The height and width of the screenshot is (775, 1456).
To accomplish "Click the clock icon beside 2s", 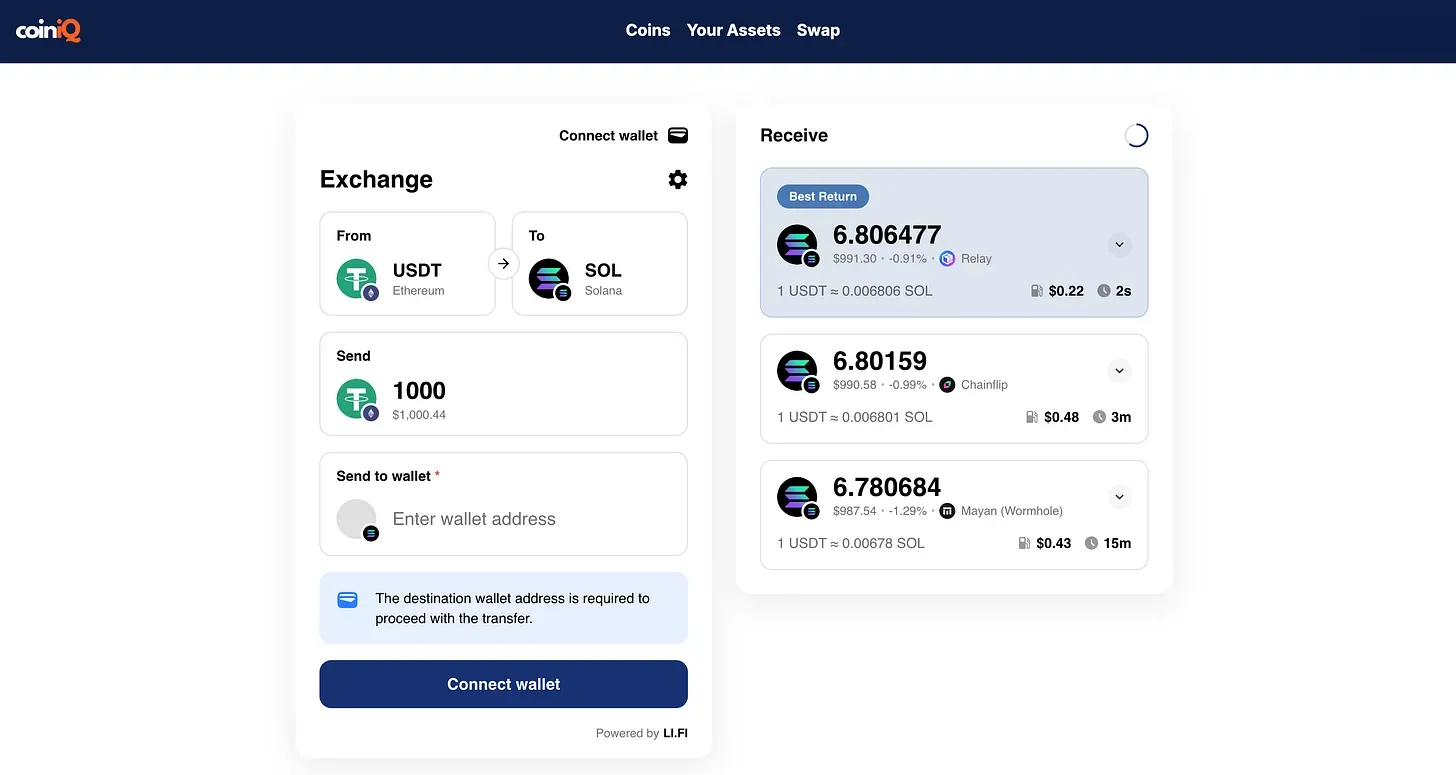I will coord(1104,291).
